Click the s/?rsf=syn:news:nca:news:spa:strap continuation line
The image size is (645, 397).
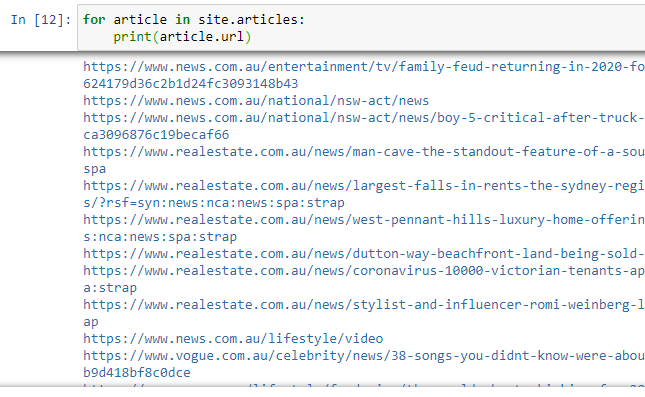point(213,203)
